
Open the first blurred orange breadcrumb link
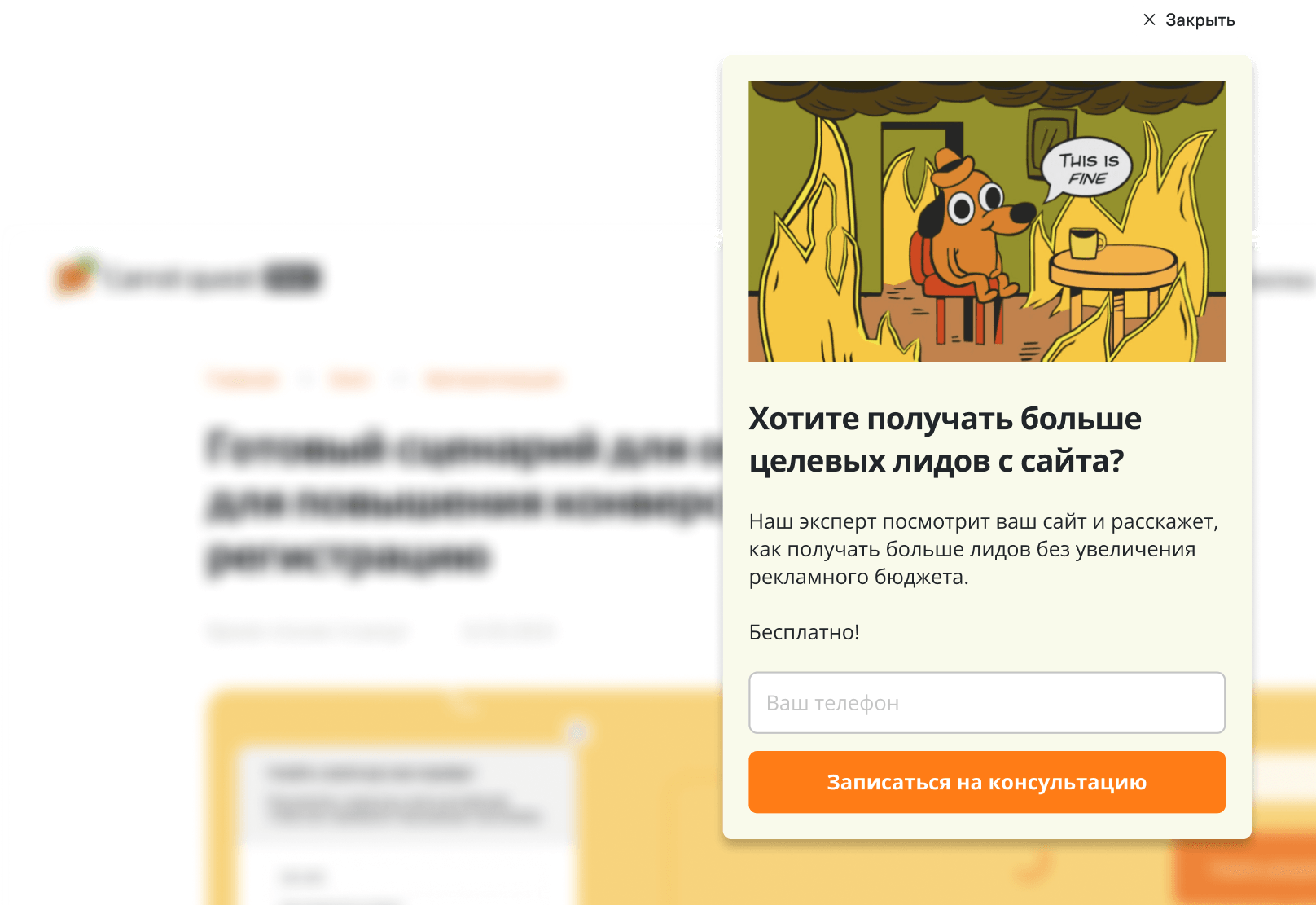(x=243, y=379)
